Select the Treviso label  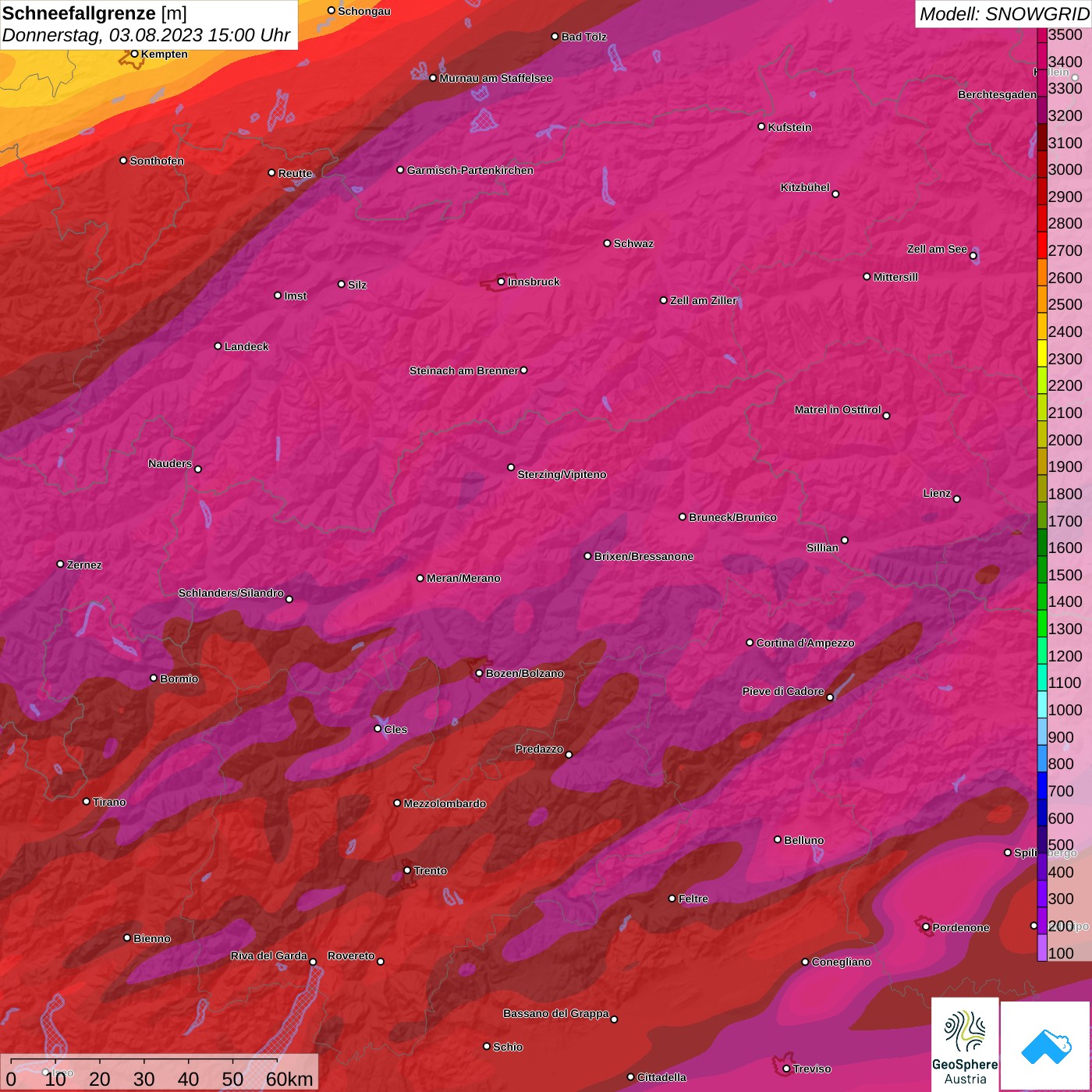[812, 1069]
